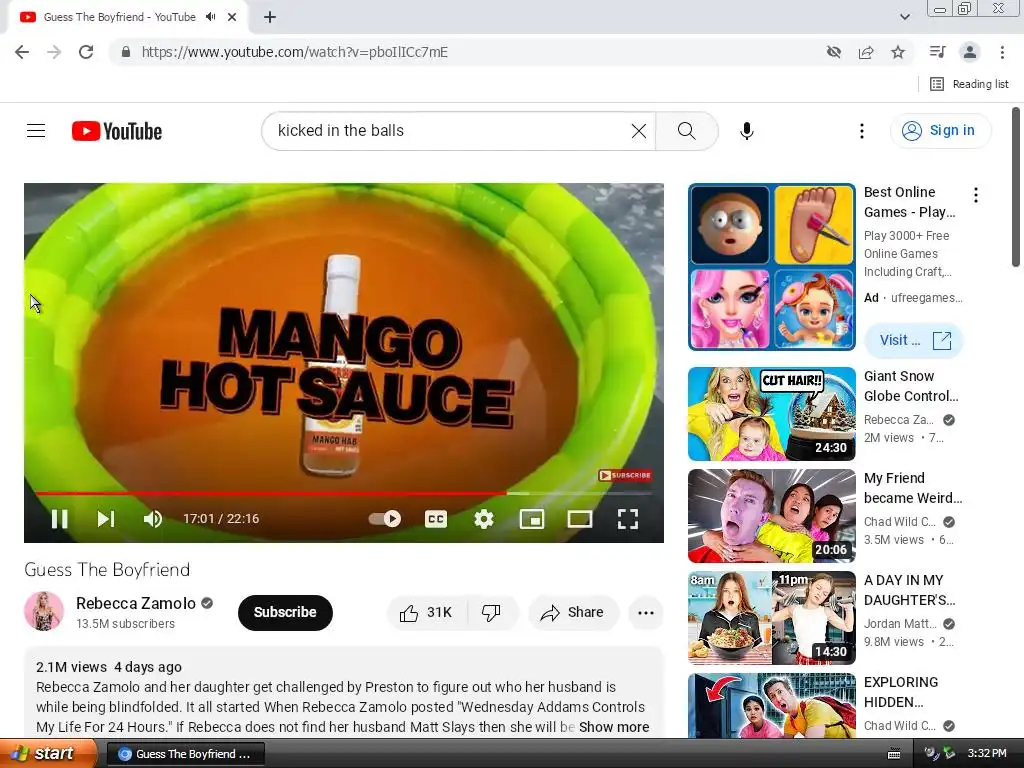The width and height of the screenshot is (1024, 768).
Task: Open YouTube settings three-dot menu
Action: tap(861, 131)
